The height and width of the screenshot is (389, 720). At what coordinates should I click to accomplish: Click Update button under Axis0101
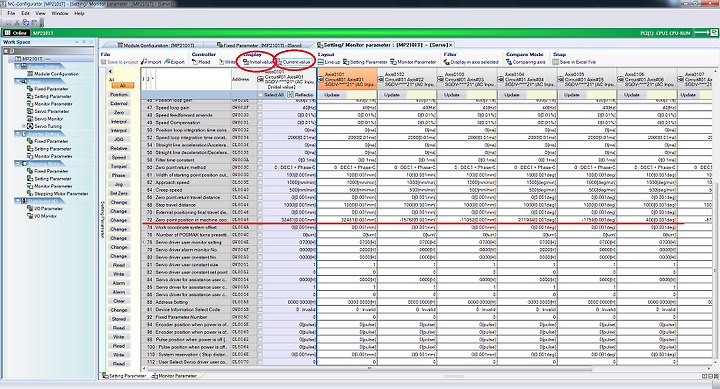click(x=332, y=95)
